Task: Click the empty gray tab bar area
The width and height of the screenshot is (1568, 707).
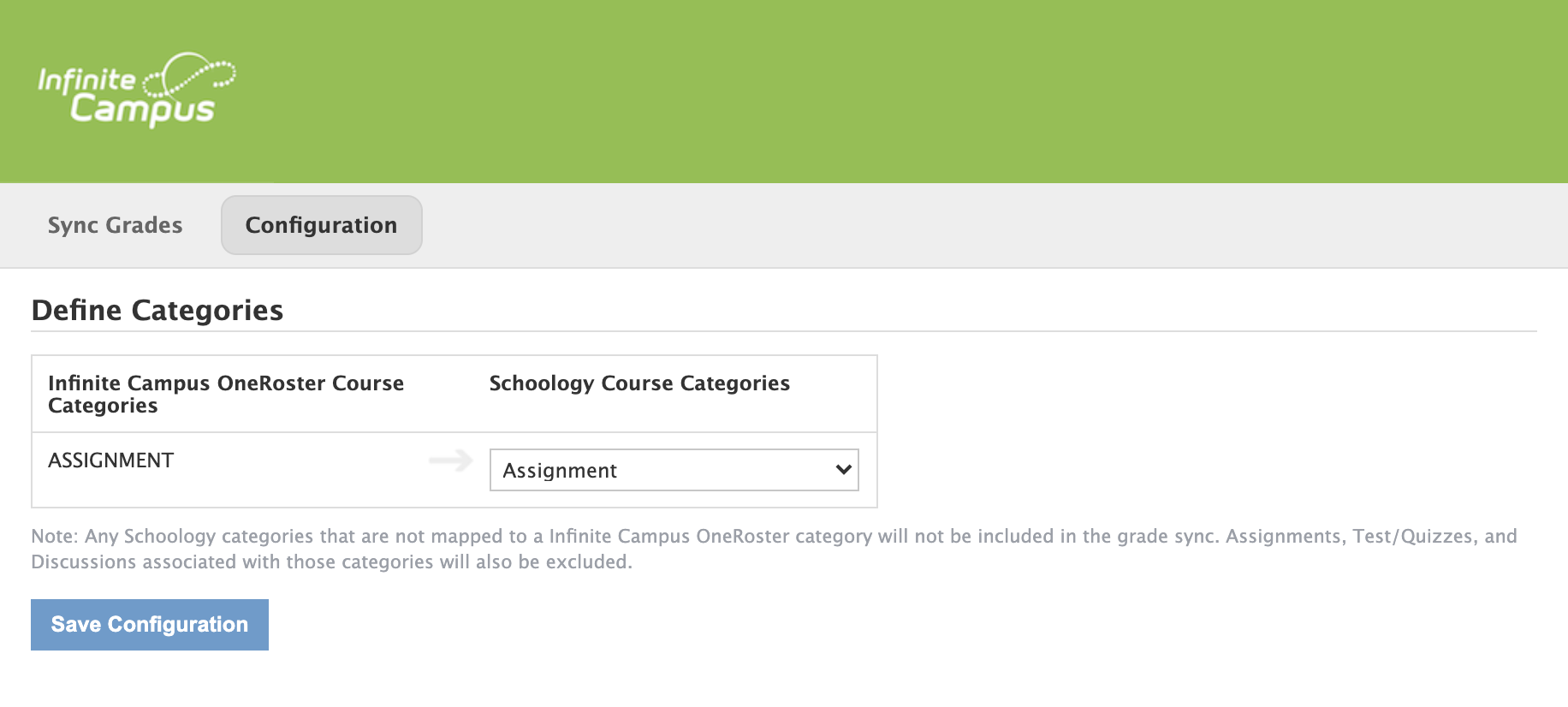Action: [941, 225]
